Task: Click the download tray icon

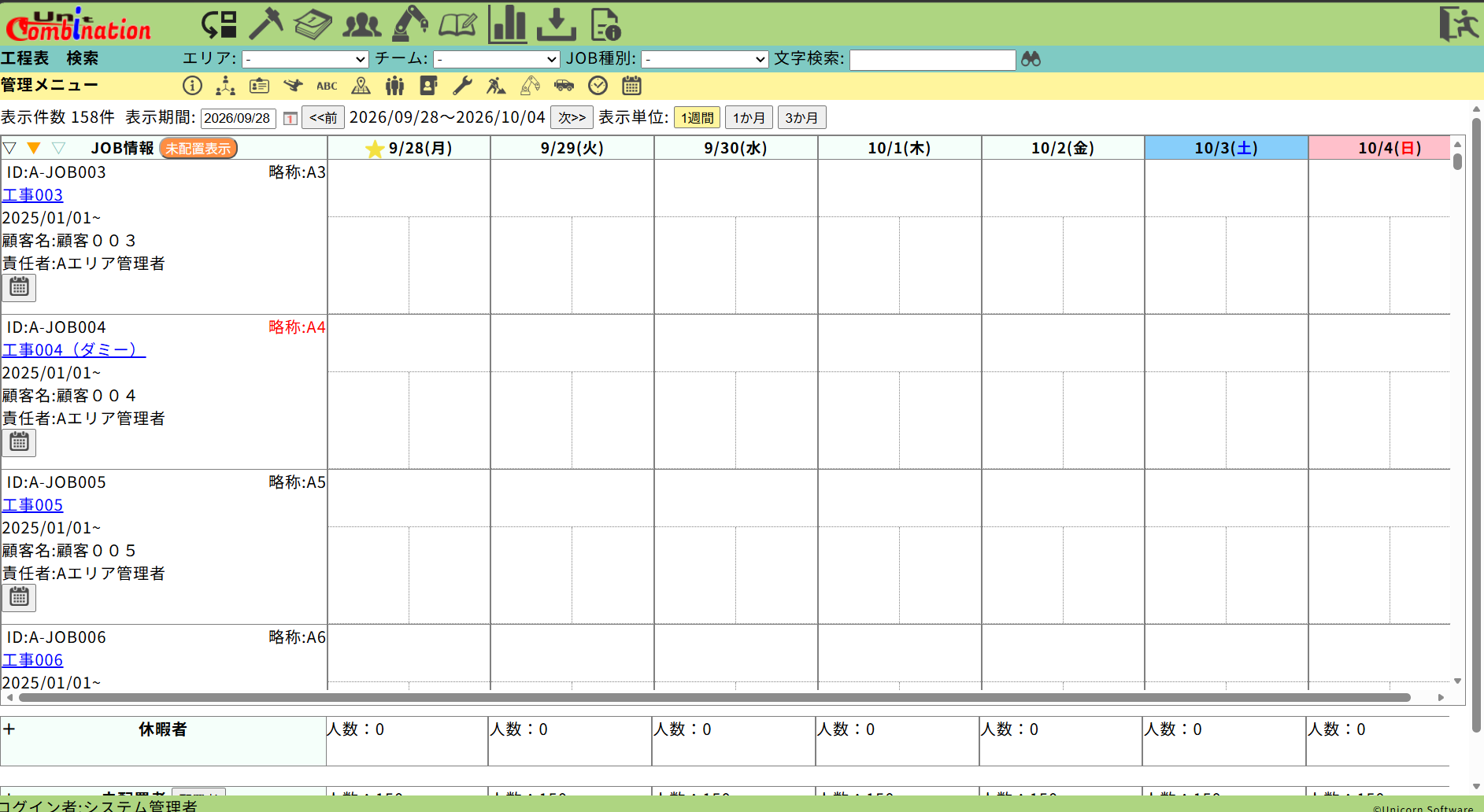Action: point(557,24)
